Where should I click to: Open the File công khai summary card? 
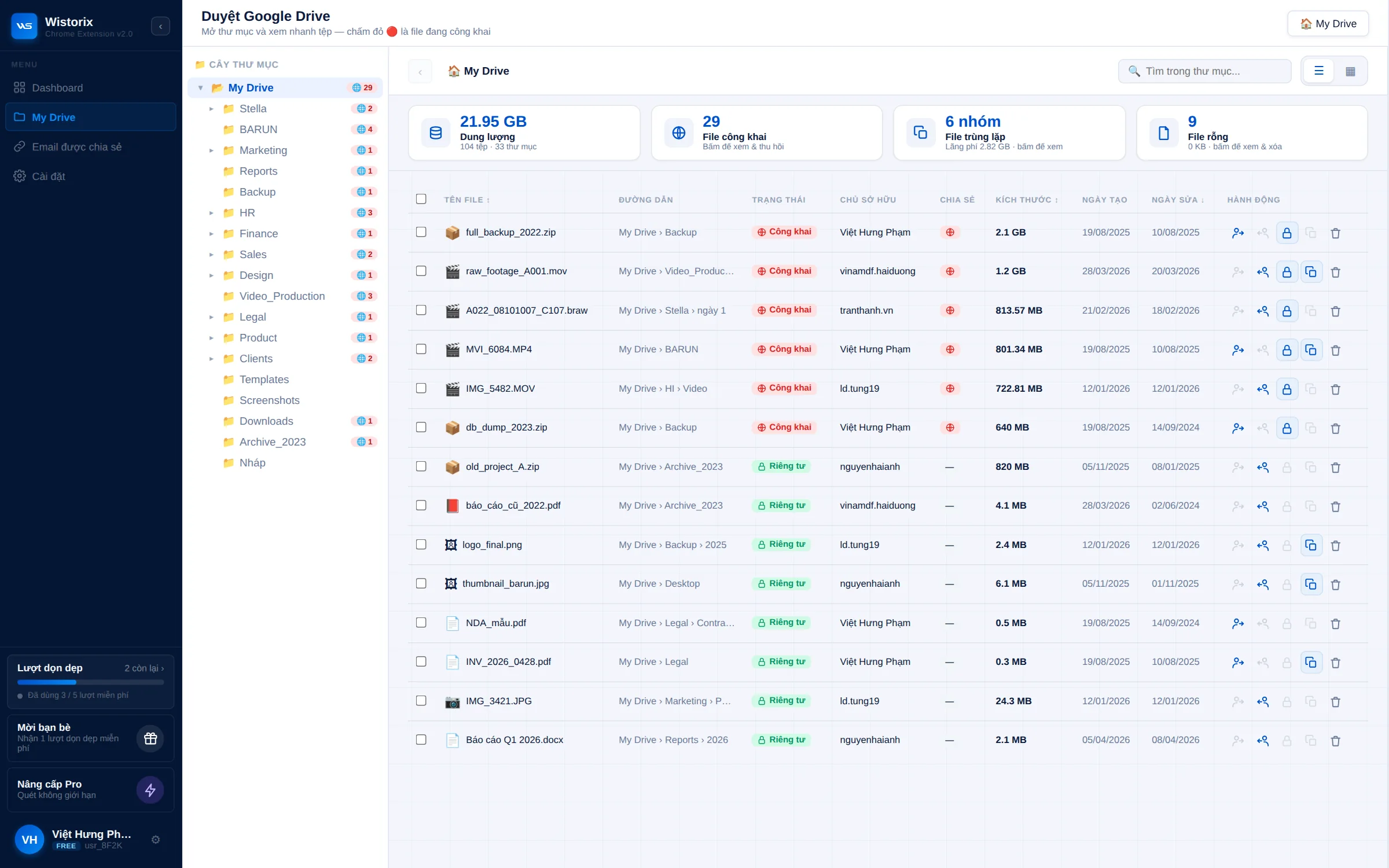point(766,133)
